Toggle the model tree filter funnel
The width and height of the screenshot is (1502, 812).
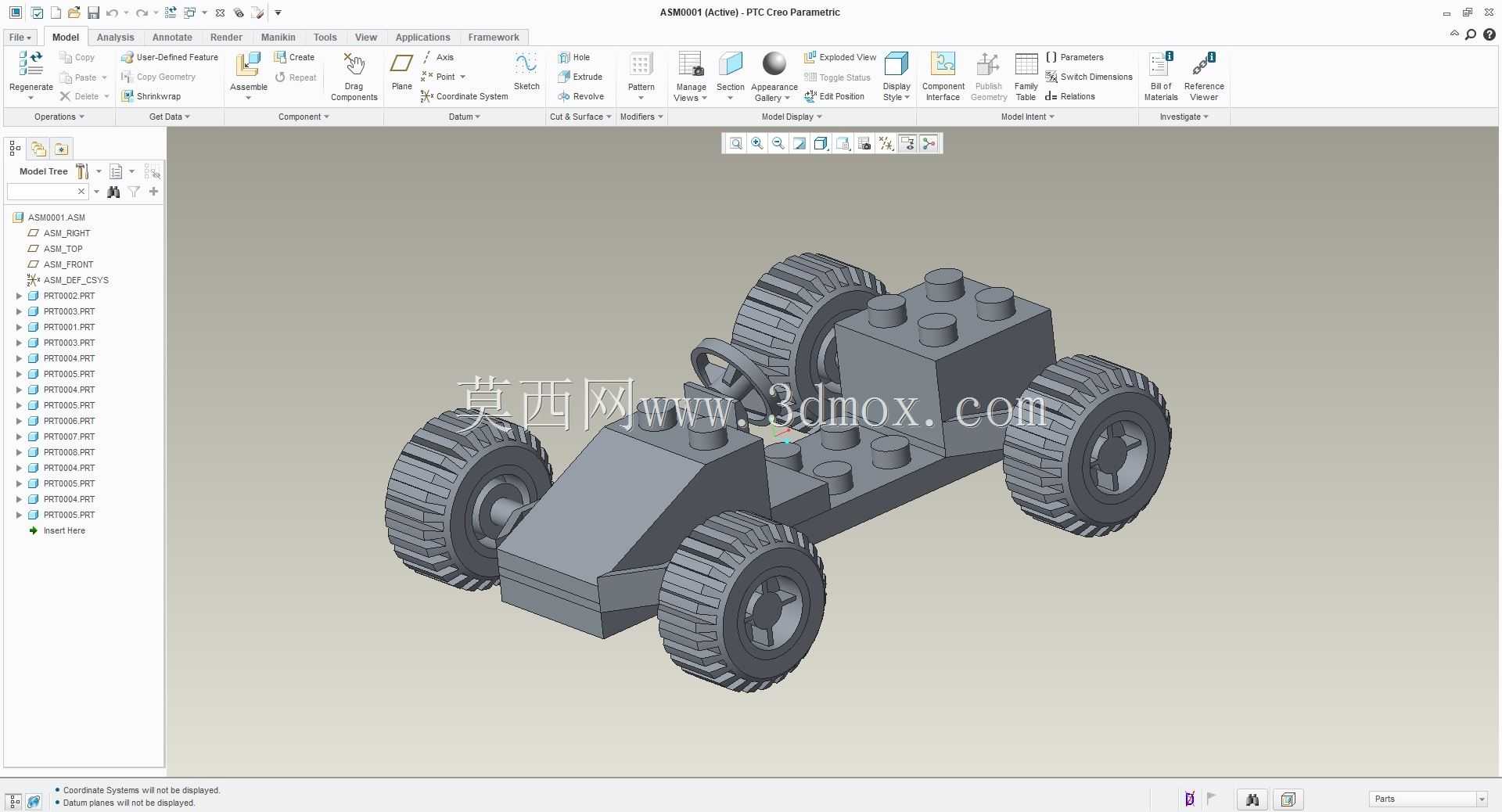[x=134, y=192]
